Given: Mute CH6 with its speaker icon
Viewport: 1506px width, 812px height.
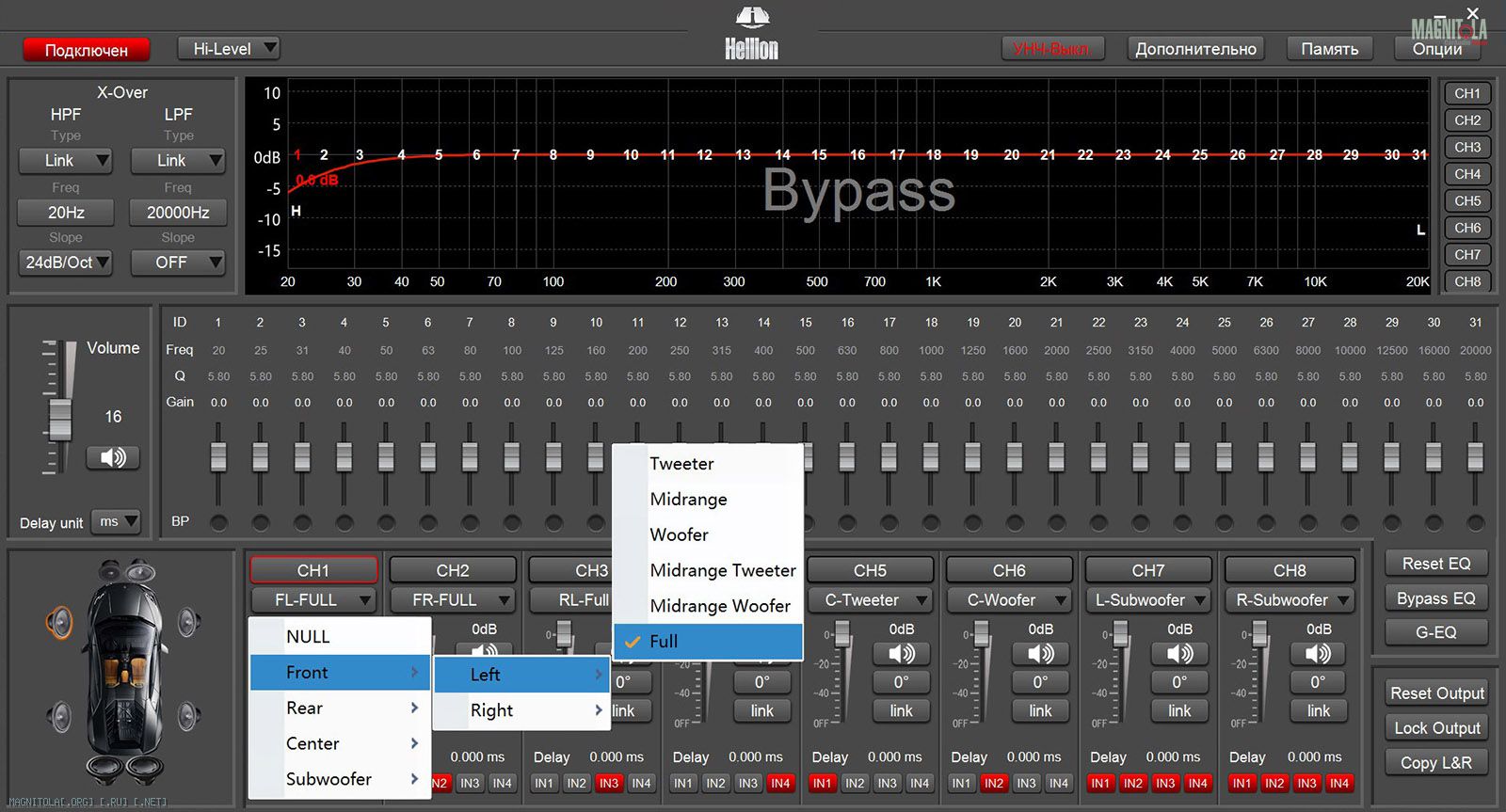Looking at the screenshot, I should (x=1040, y=653).
